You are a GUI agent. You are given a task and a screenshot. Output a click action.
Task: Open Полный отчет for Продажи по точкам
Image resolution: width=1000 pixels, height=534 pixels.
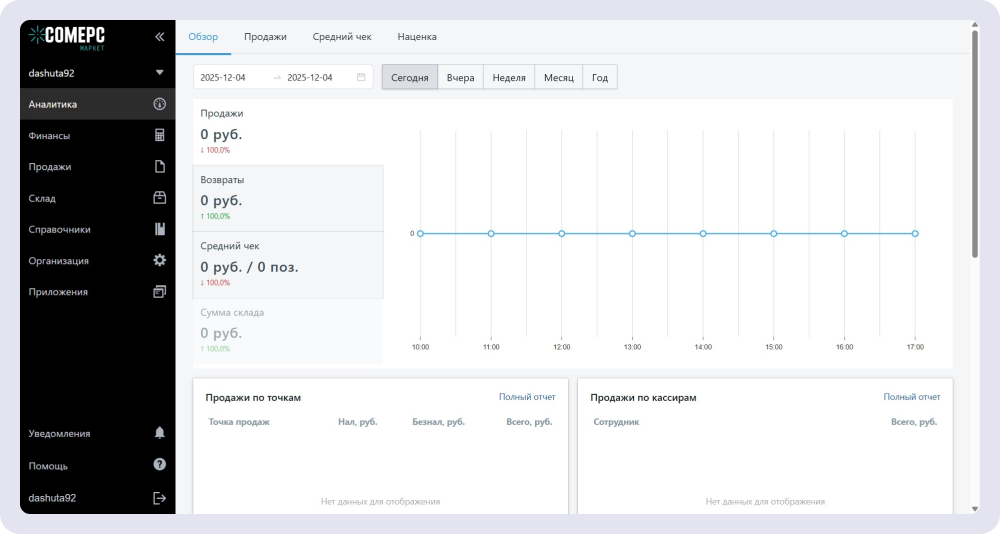click(527, 397)
